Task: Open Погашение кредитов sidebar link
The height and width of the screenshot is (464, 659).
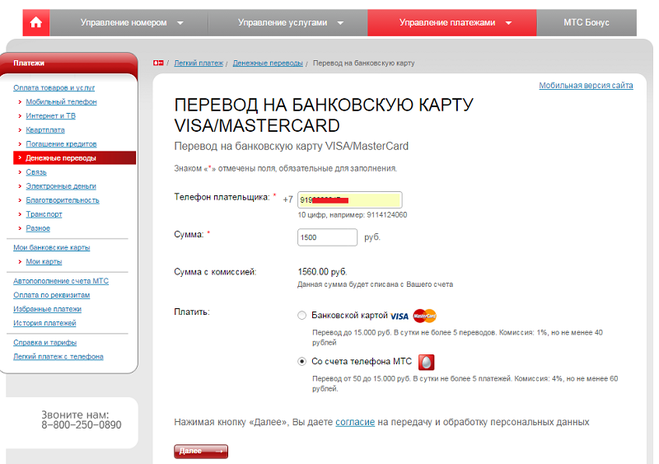Action: coord(61,144)
